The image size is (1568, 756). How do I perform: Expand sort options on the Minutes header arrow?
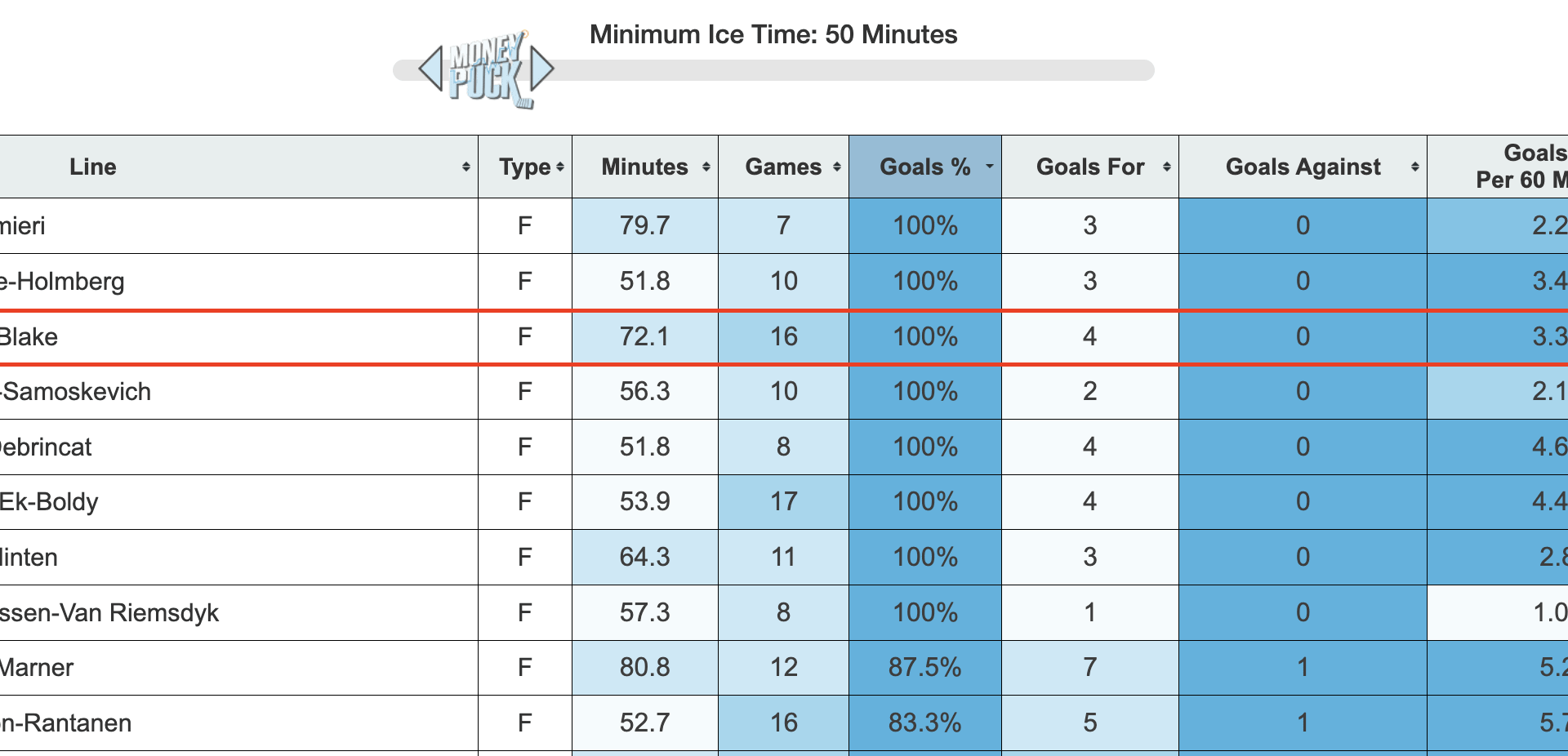pos(704,167)
